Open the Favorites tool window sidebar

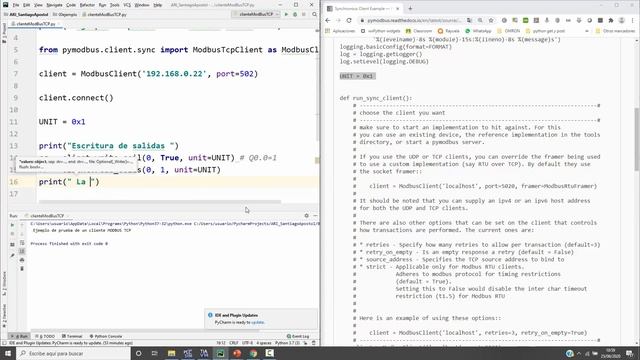pos(4,316)
